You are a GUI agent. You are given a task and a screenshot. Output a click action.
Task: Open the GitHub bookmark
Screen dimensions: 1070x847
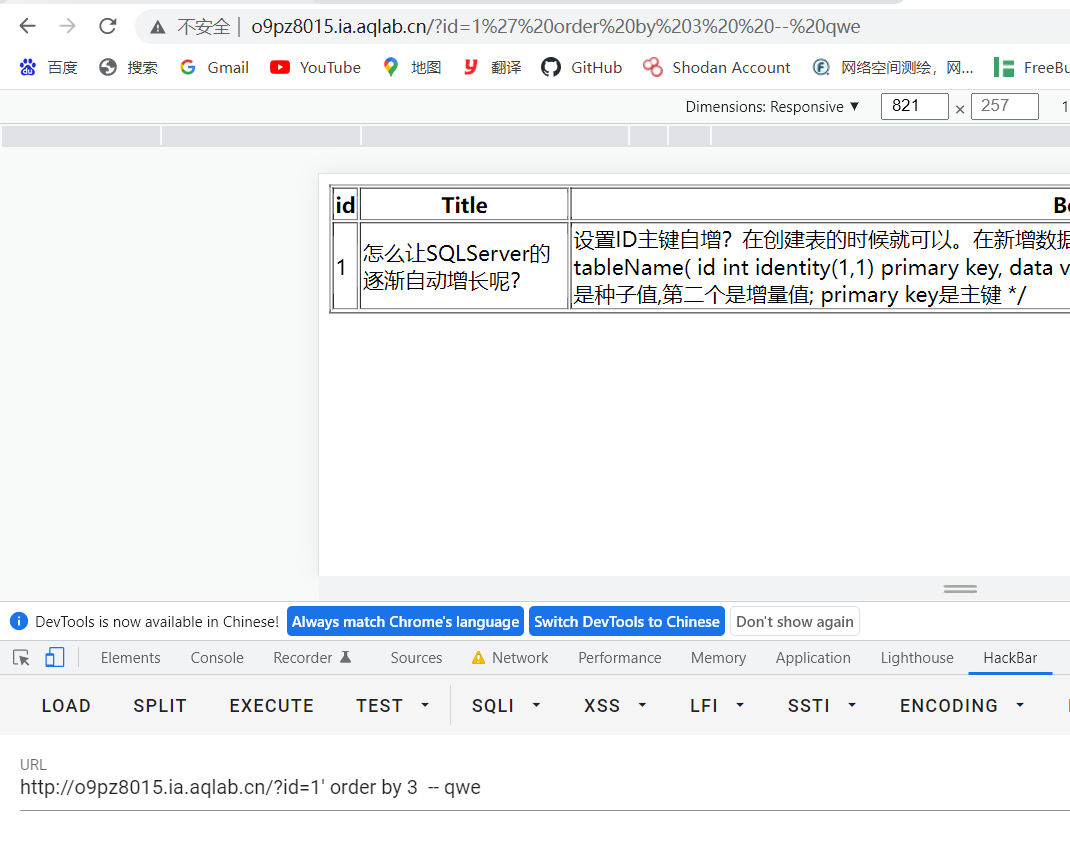[581, 67]
